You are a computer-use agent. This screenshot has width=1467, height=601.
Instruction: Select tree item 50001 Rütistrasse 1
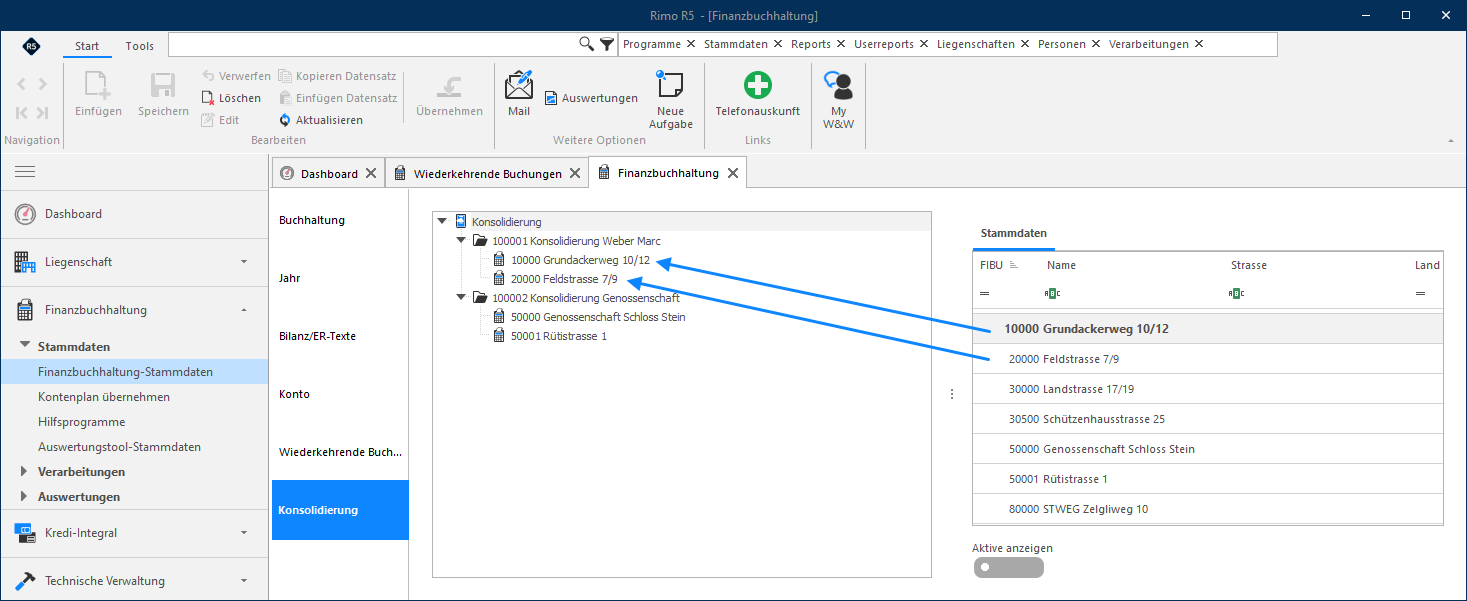tap(558, 336)
